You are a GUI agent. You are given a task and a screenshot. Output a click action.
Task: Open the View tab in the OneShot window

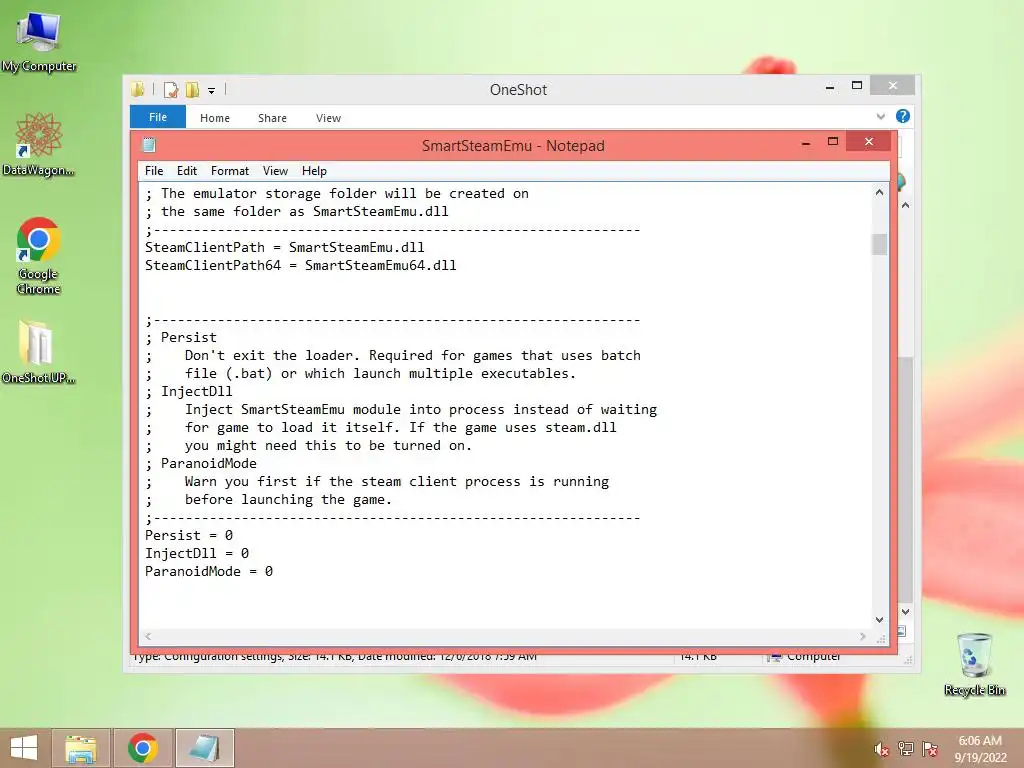point(328,118)
